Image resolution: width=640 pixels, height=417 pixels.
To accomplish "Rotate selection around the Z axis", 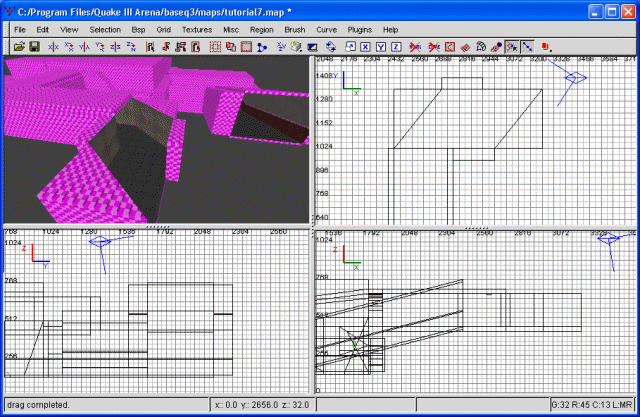I will (x=131, y=47).
